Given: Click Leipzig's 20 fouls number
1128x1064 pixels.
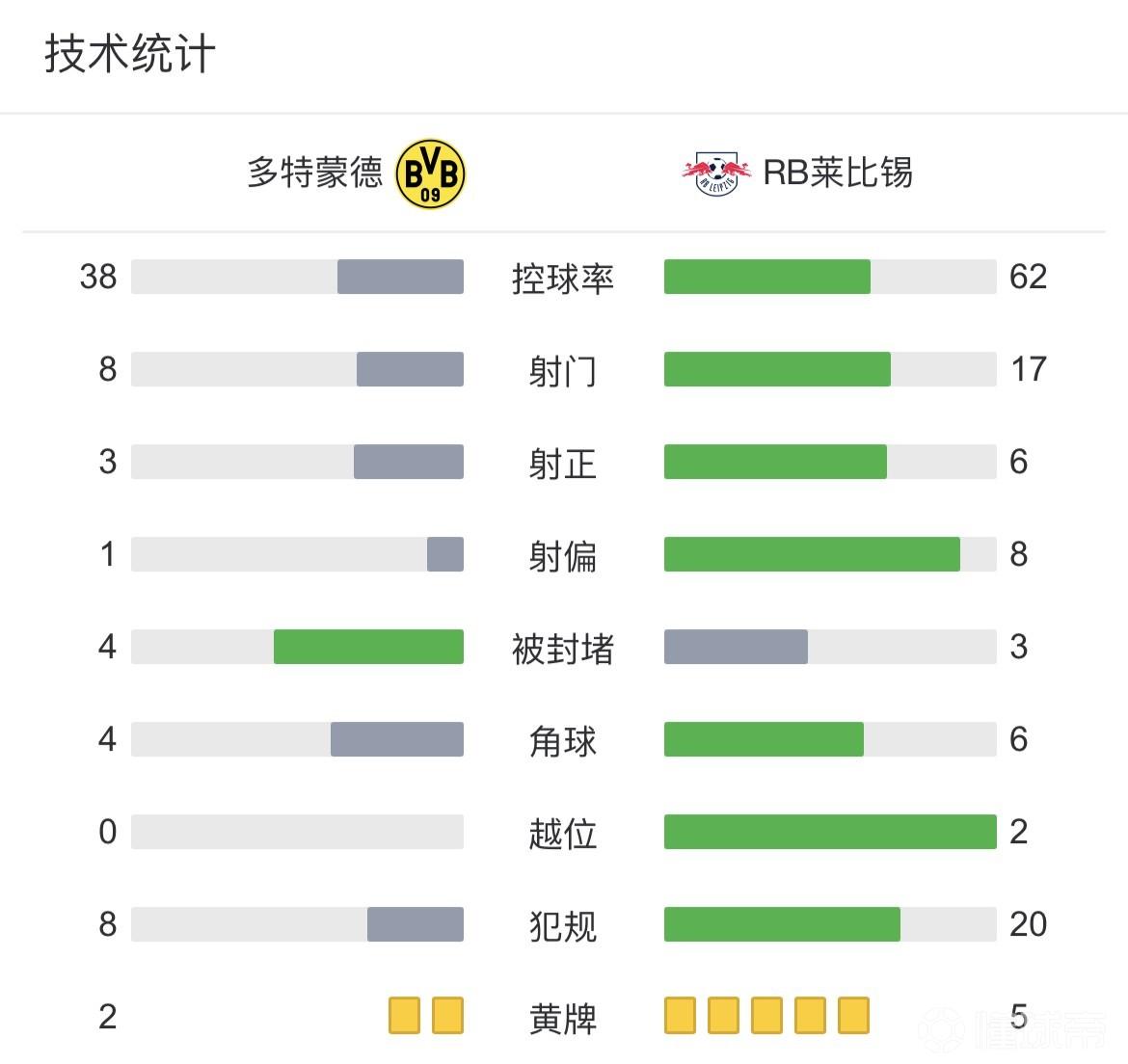Looking at the screenshot, I should 1028,924.
